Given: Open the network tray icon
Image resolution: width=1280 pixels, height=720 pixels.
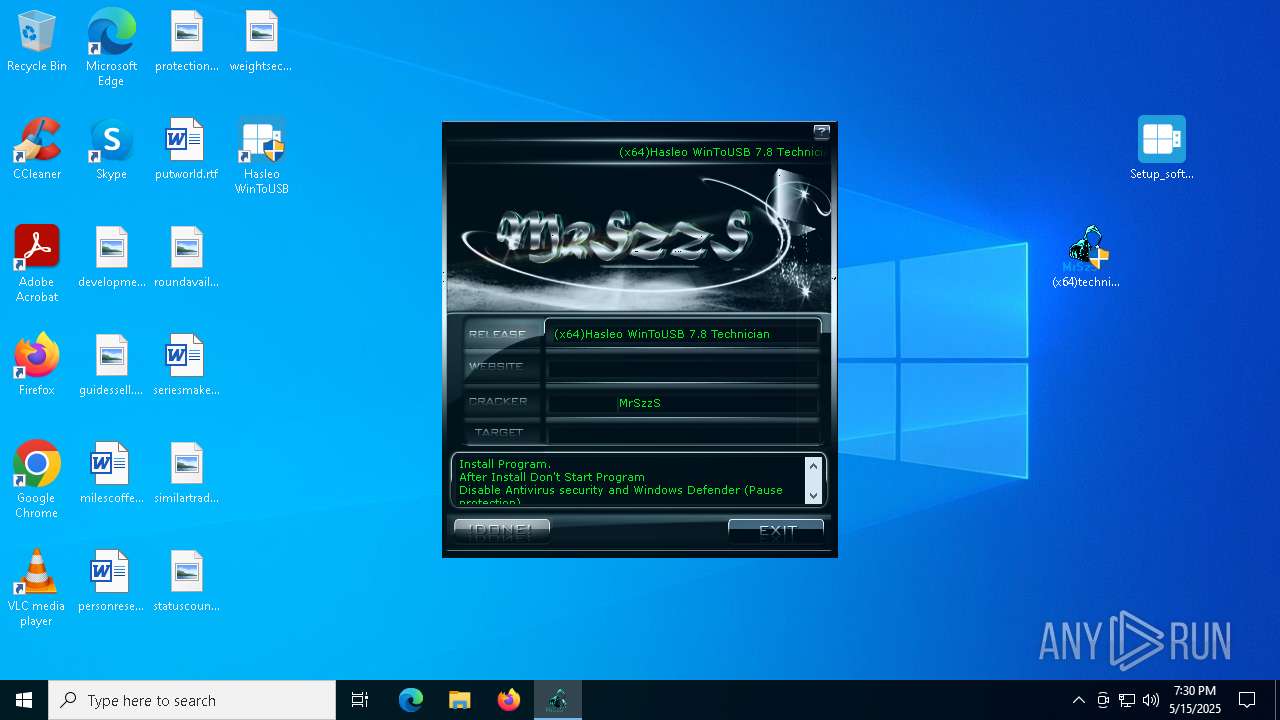Looking at the screenshot, I should tap(1127, 700).
